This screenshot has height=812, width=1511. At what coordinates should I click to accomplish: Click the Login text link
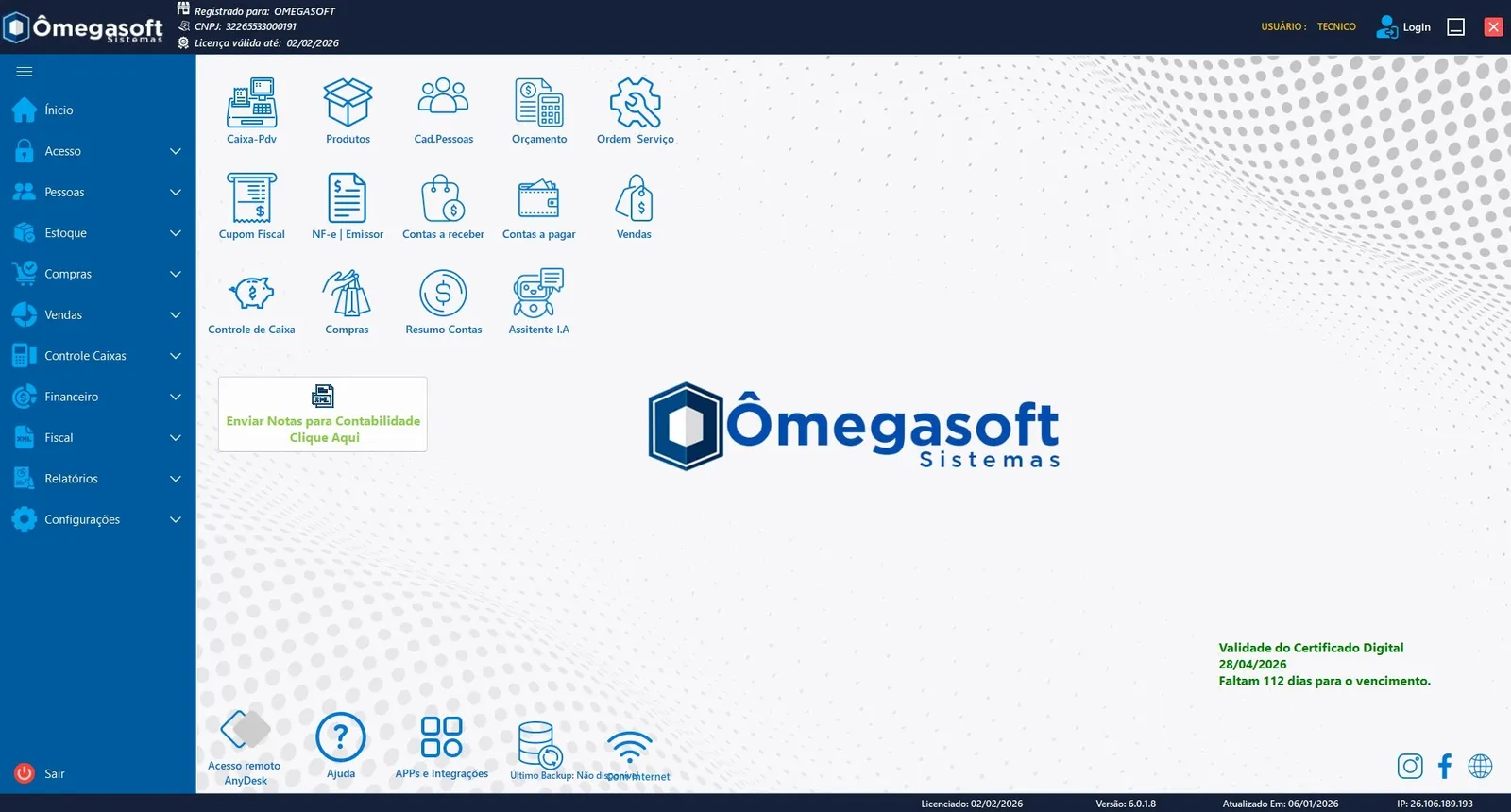click(x=1417, y=27)
